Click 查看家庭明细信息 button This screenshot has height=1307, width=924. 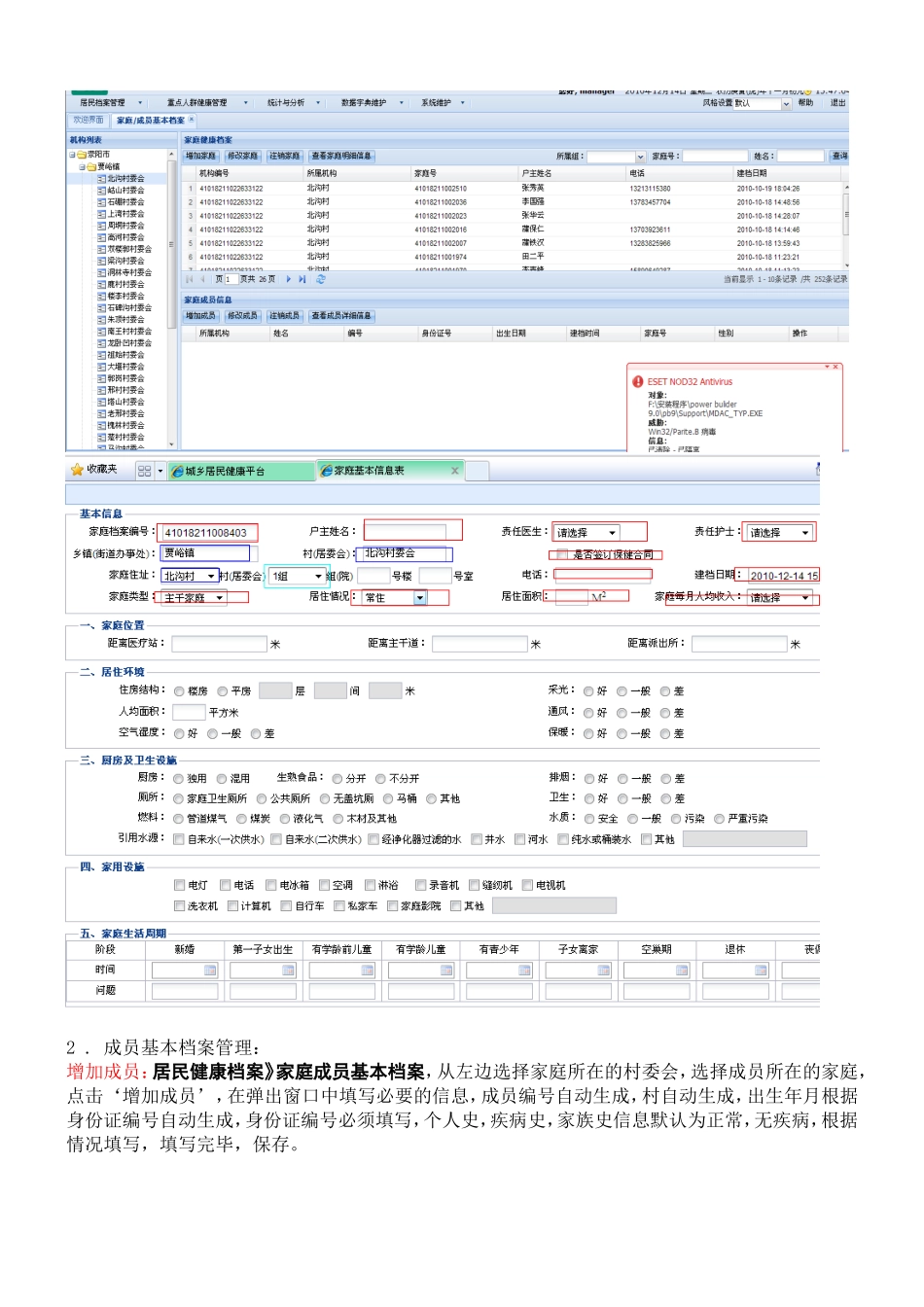[341, 156]
